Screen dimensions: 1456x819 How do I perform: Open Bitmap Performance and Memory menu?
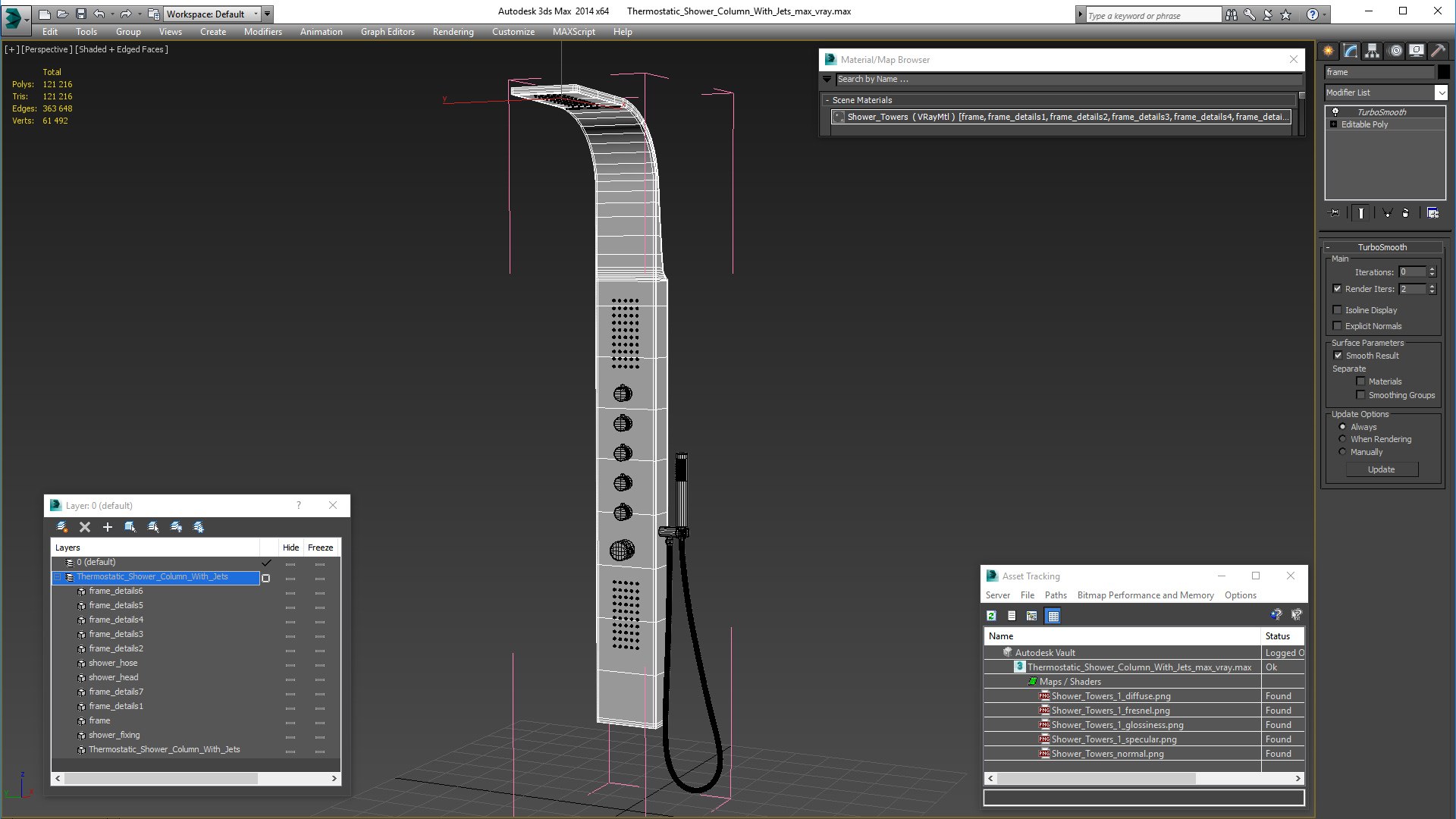(x=1145, y=595)
